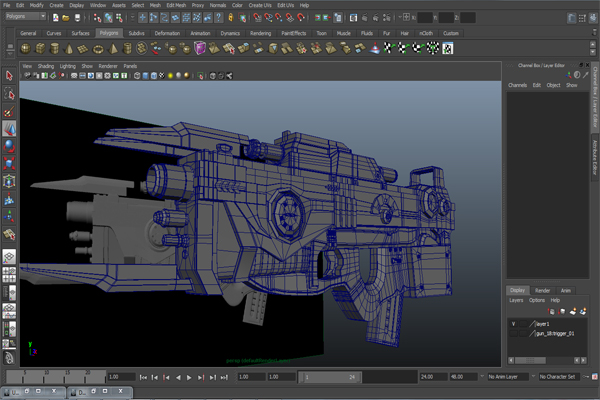Screen dimensions: 600x400
Task: Switch to the Animation shelf tab
Action: (x=200, y=33)
